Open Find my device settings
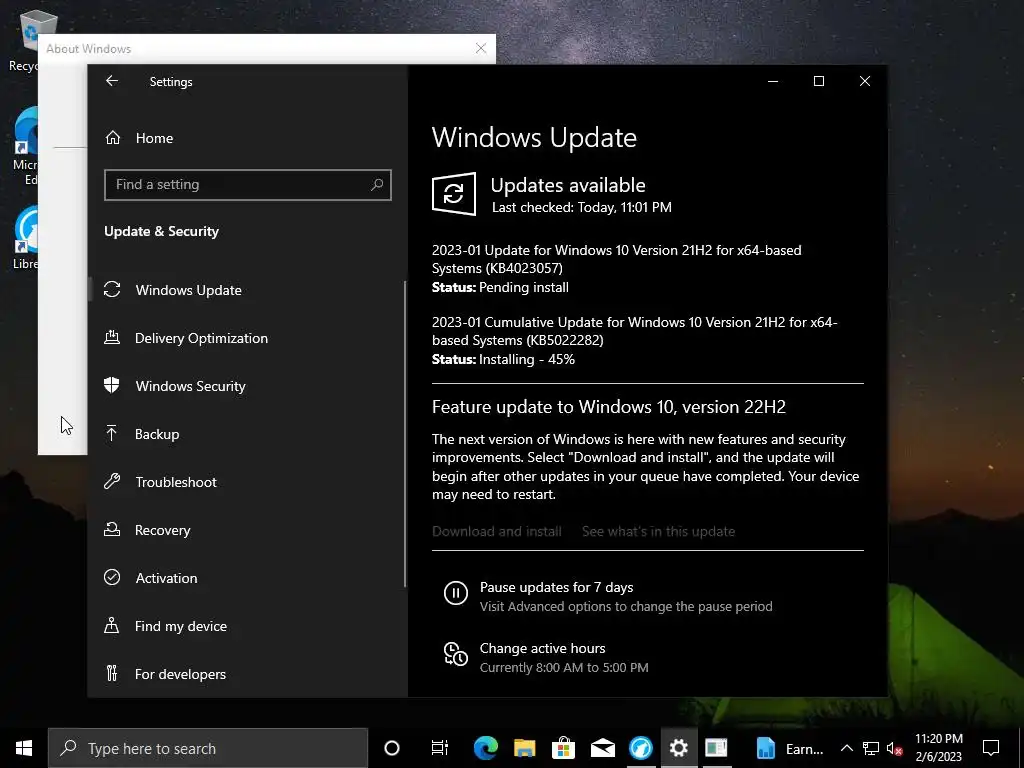Image resolution: width=1024 pixels, height=768 pixels. click(180, 626)
